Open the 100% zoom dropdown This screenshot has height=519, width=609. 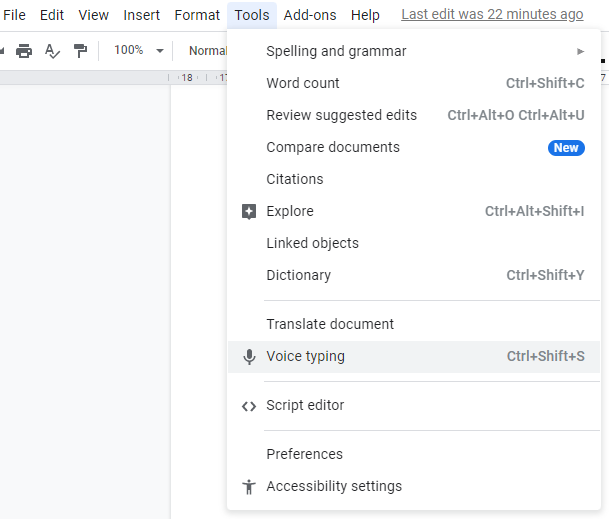(138, 51)
